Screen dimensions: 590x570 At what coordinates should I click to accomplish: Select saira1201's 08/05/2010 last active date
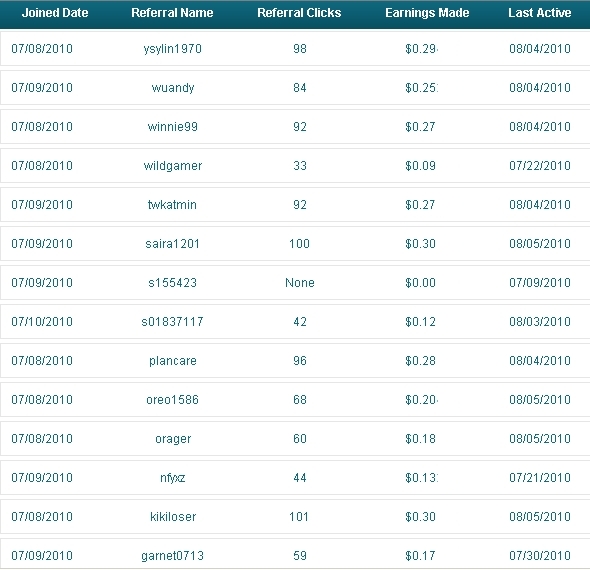click(540, 243)
